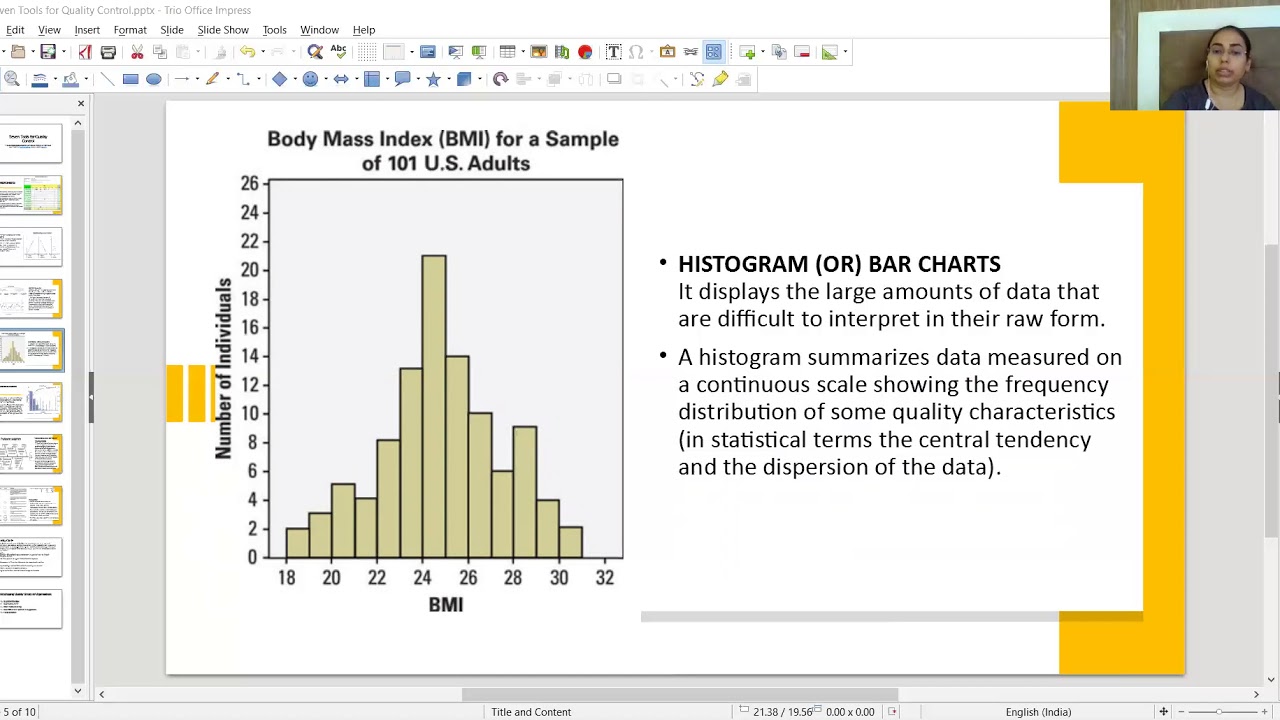The image size is (1280, 720).
Task: Open the Format menu
Action: pos(130,30)
